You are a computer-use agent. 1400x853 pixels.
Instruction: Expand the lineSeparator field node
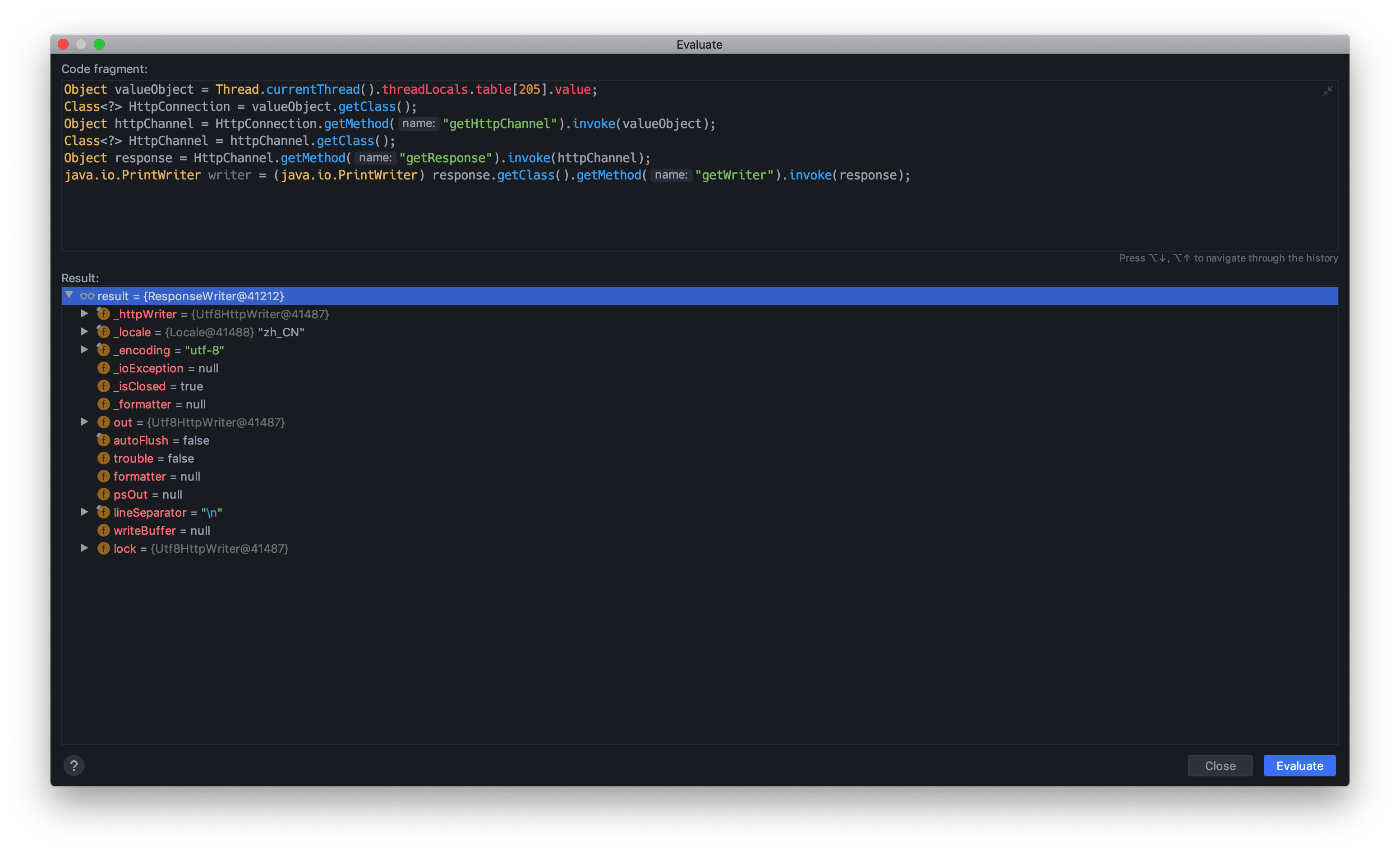85,512
